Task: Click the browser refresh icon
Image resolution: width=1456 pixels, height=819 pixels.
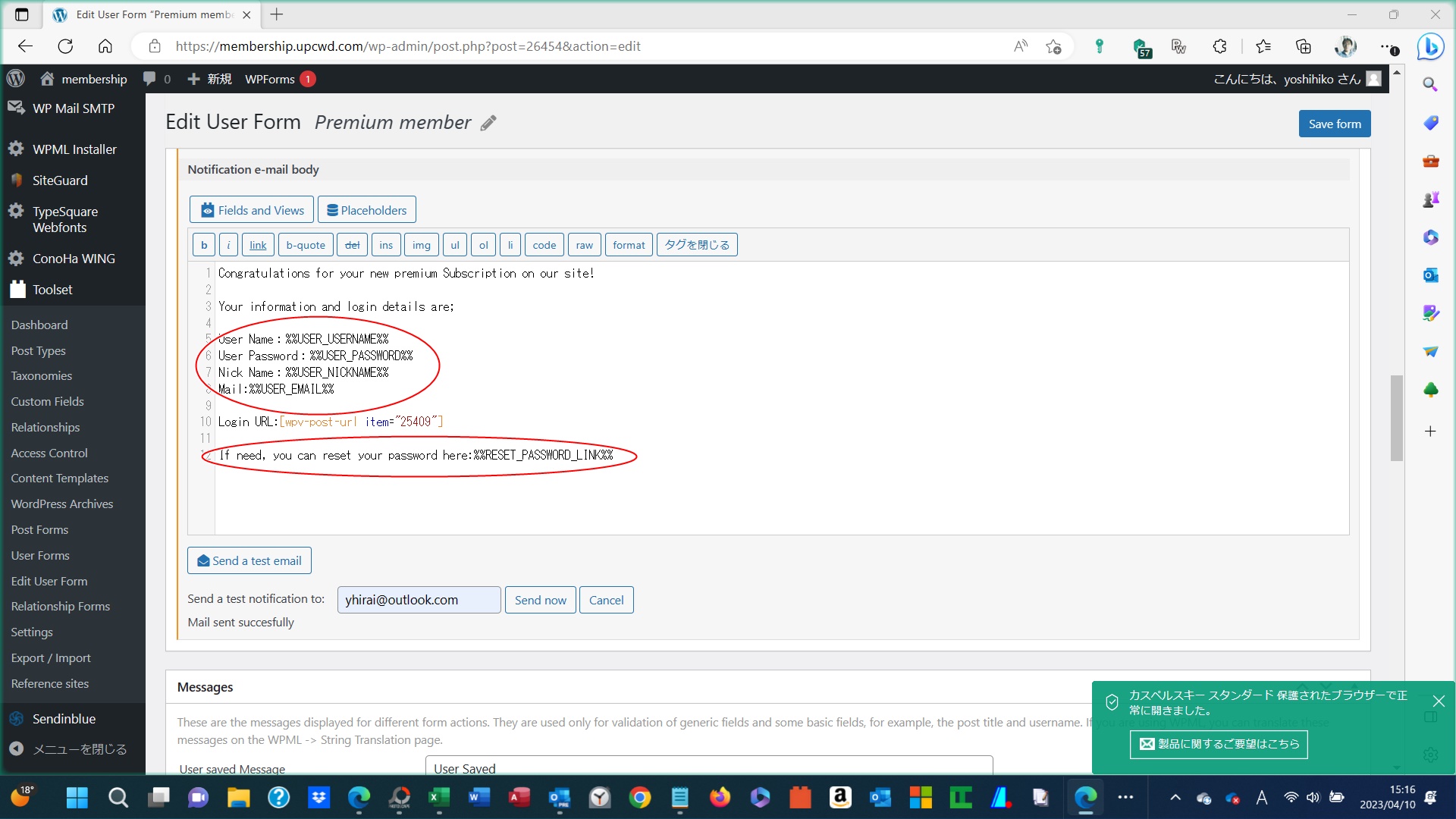Action: point(65,46)
